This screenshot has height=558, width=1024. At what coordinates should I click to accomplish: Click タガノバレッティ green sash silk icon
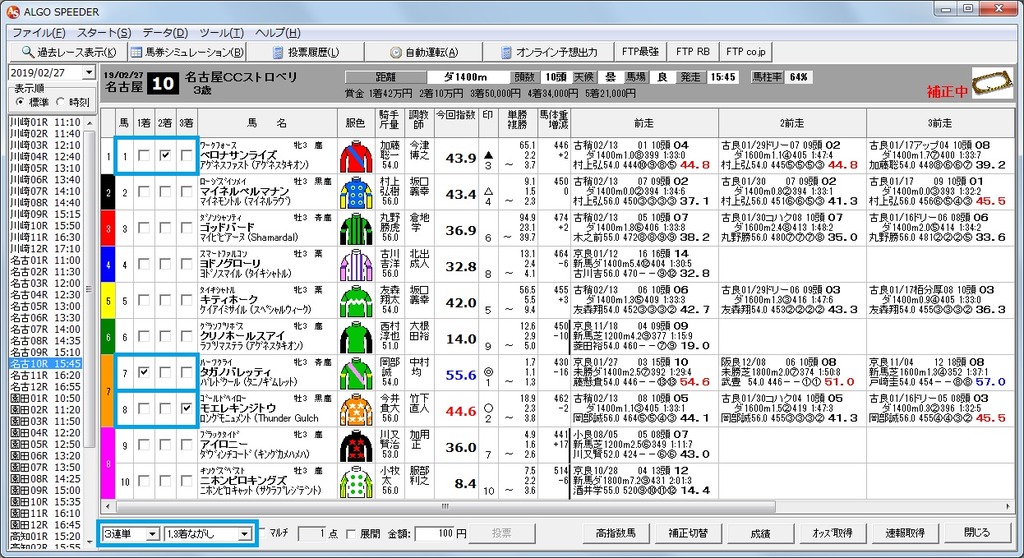(356, 373)
